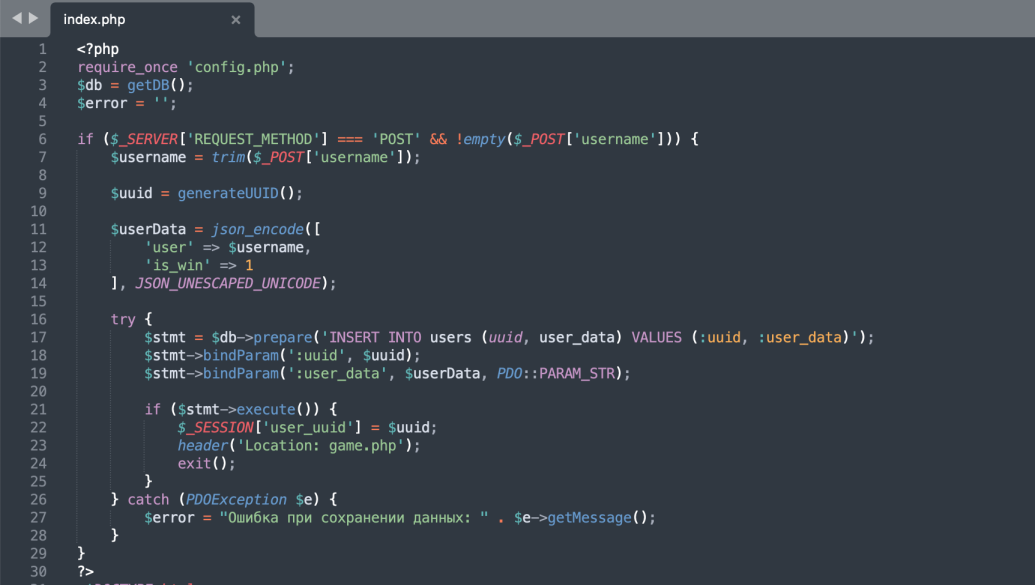Go to the next tab with right arrow
Viewport: 1035px width, 585px height.
pos(33,18)
